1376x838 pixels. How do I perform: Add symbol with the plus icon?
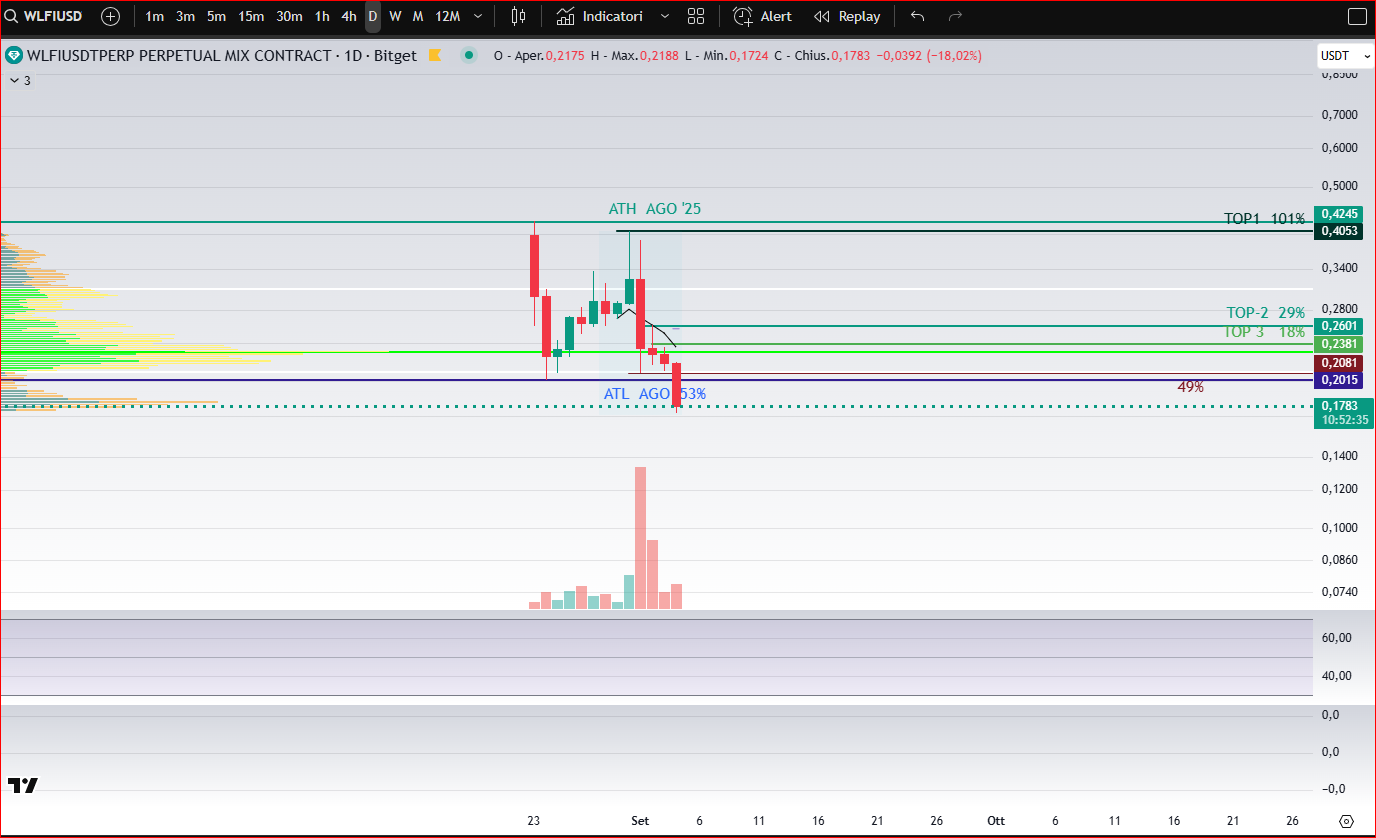point(110,16)
